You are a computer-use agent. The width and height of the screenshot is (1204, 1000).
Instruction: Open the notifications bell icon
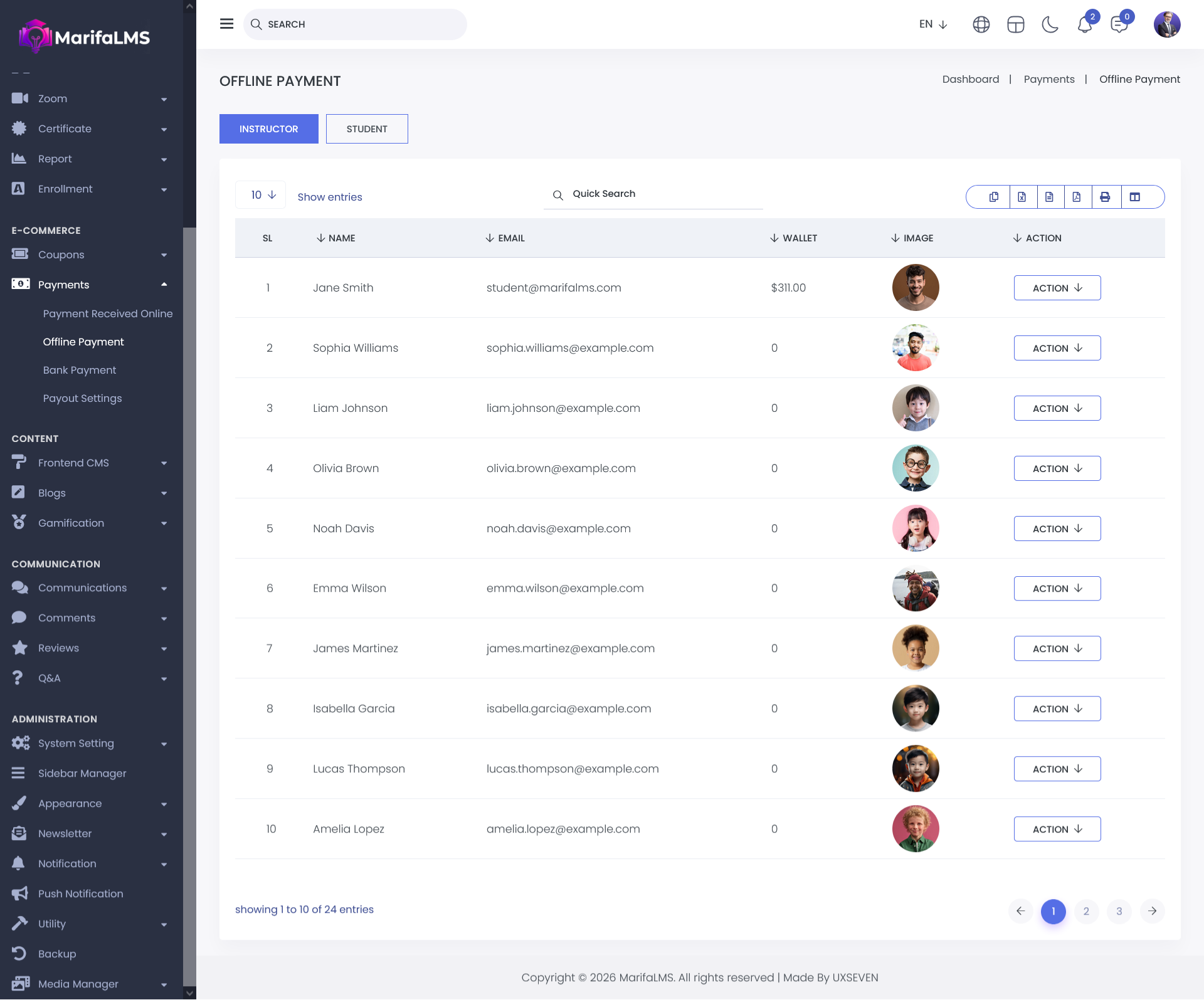pos(1085,24)
